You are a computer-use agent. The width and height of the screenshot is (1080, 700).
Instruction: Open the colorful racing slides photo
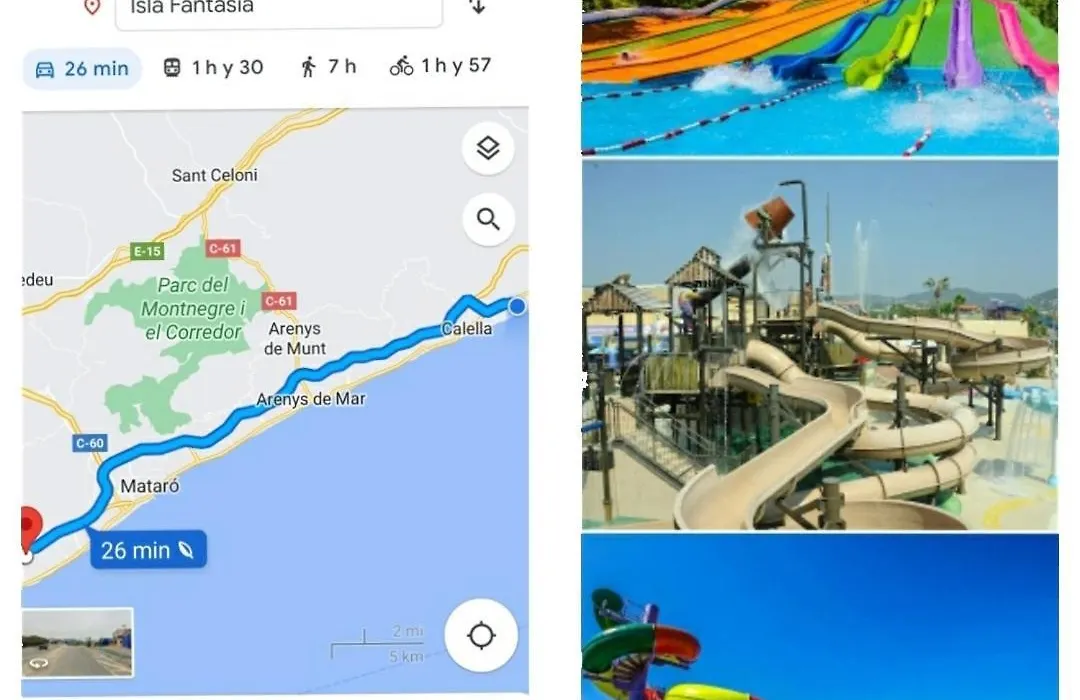(820, 77)
